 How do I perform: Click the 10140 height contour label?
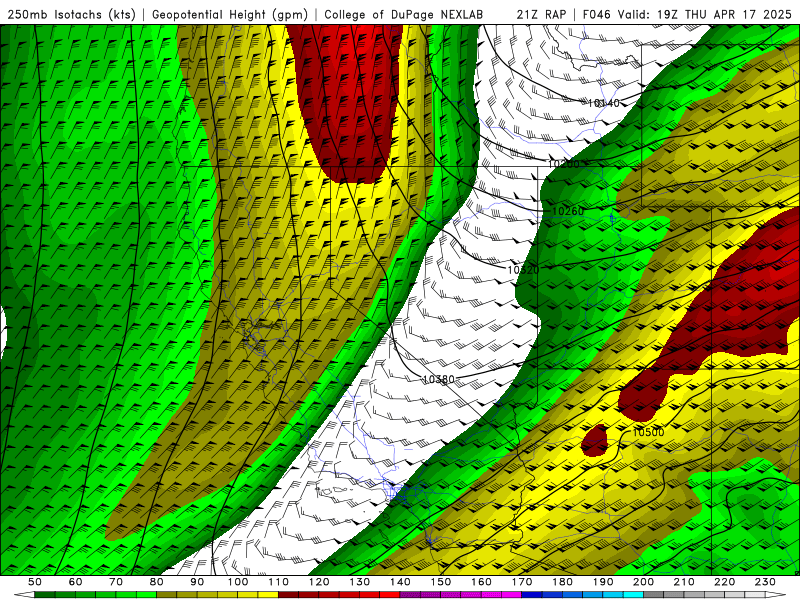604,104
